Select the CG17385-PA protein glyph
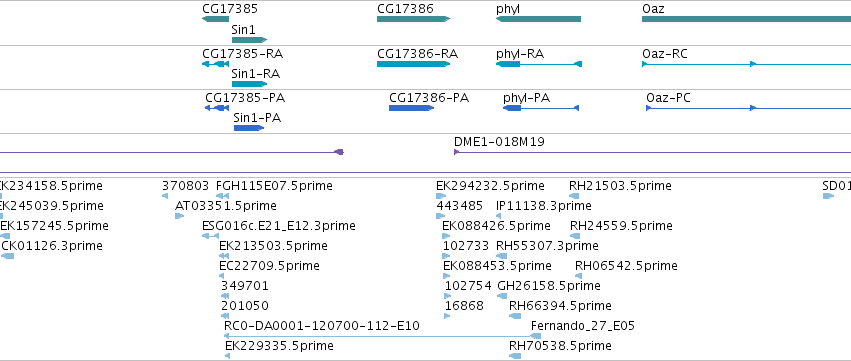The height and width of the screenshot is (361, 851). click(217, 108)
